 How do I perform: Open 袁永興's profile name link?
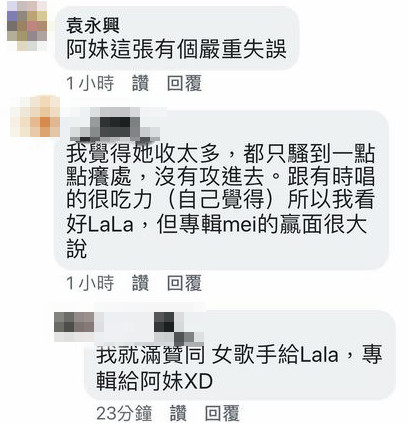(93, 25)
